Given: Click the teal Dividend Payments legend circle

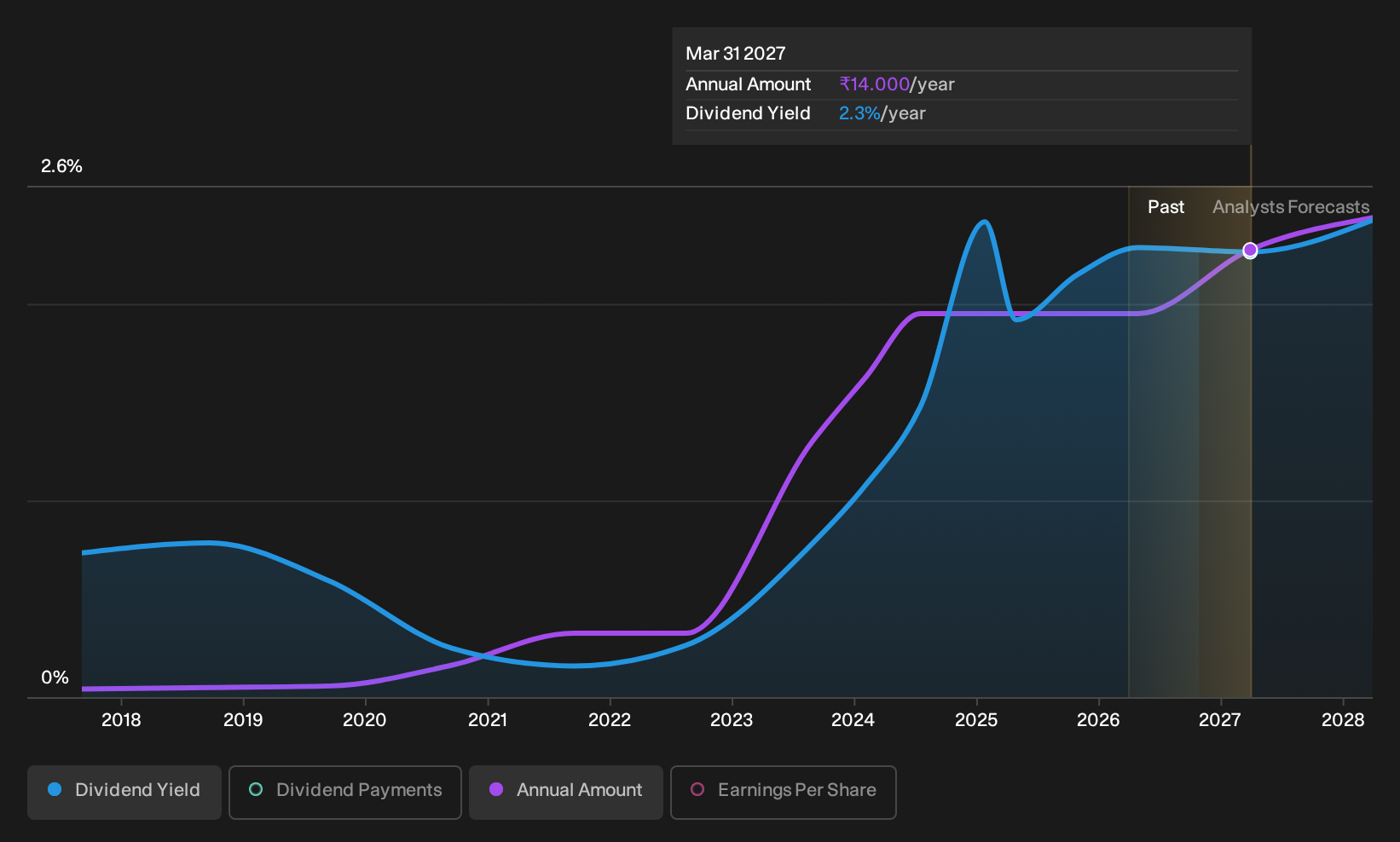Looking at the screenshot, I should tap(256, 789).
